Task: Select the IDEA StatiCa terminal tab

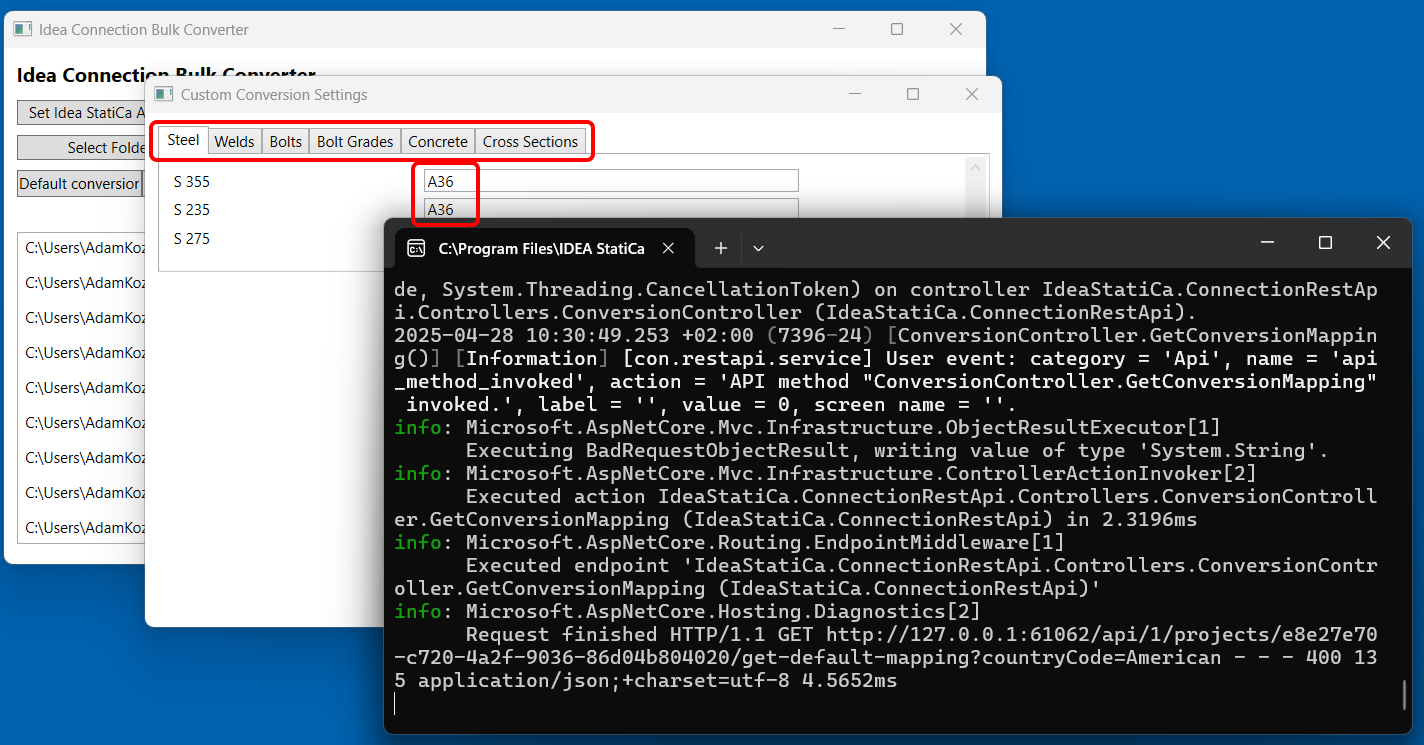Action: (x=543, y=248)
